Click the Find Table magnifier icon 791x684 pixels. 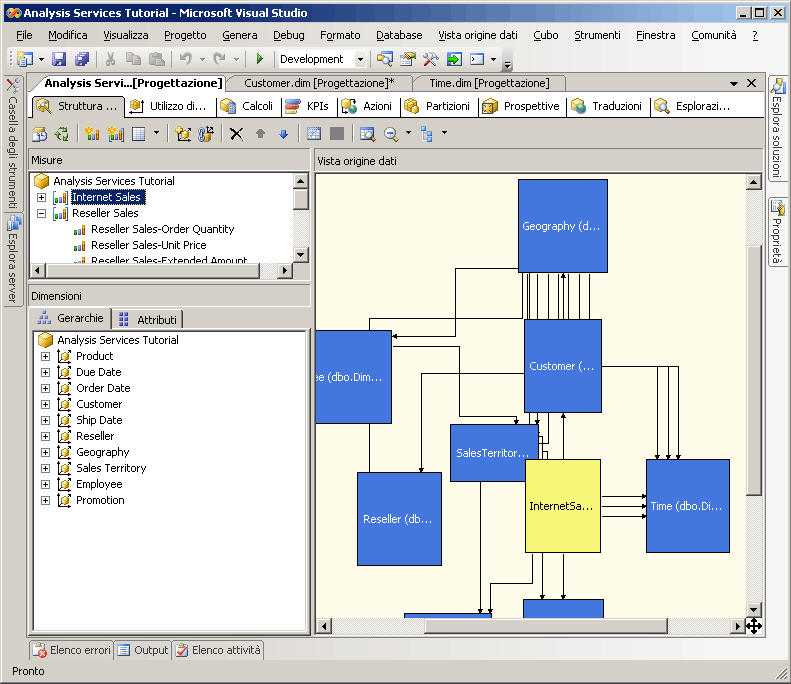pos(367,134)
